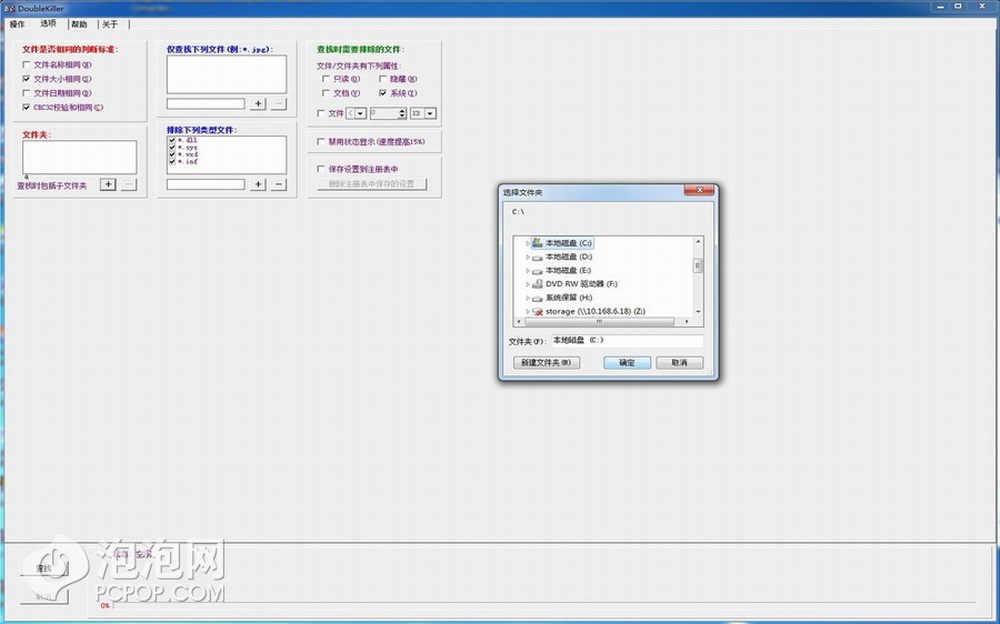Viewport: 1000px width, 624px height.
Task: Click the 新建文件夹 button
Action: [x=547, y=362]
